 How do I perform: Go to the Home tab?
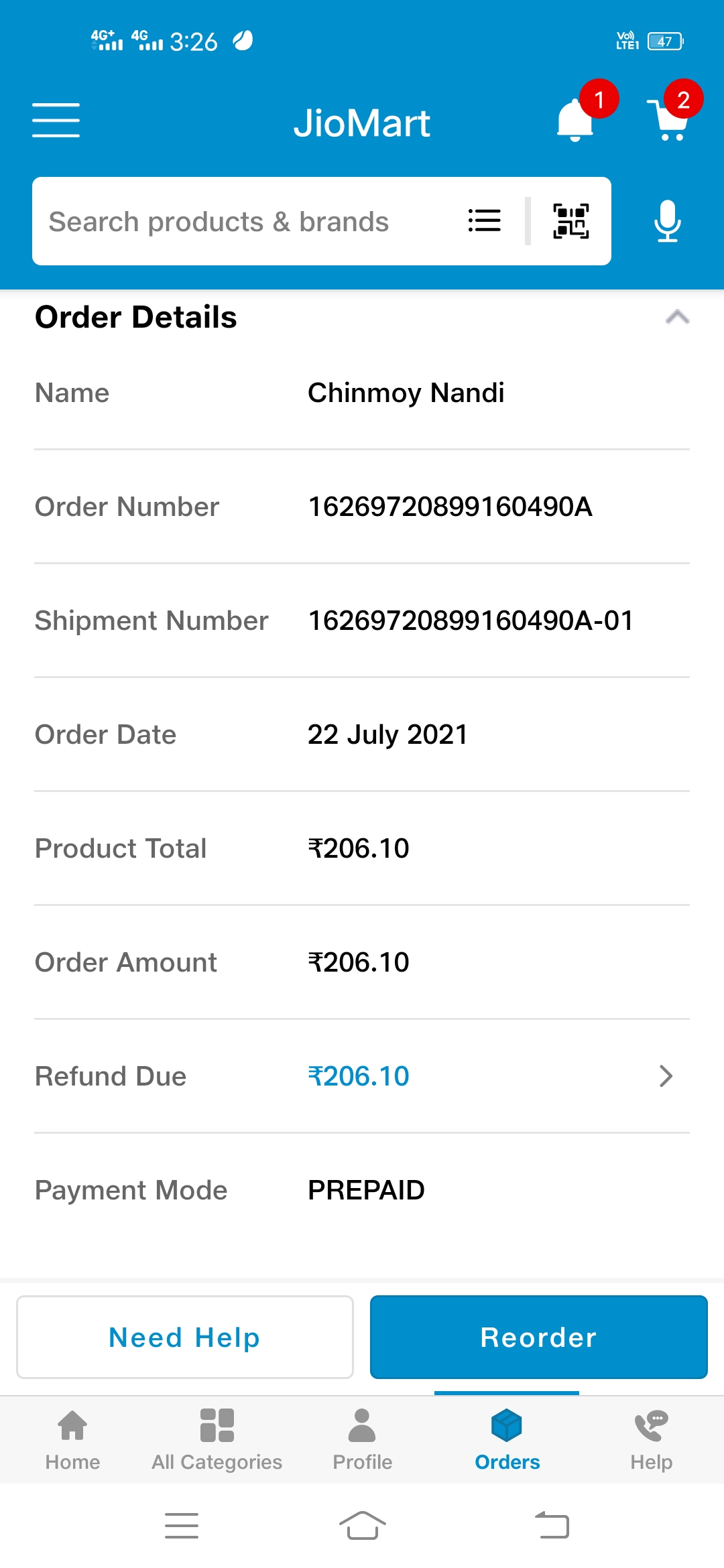pyautogui.click(x=72, y=1438)
